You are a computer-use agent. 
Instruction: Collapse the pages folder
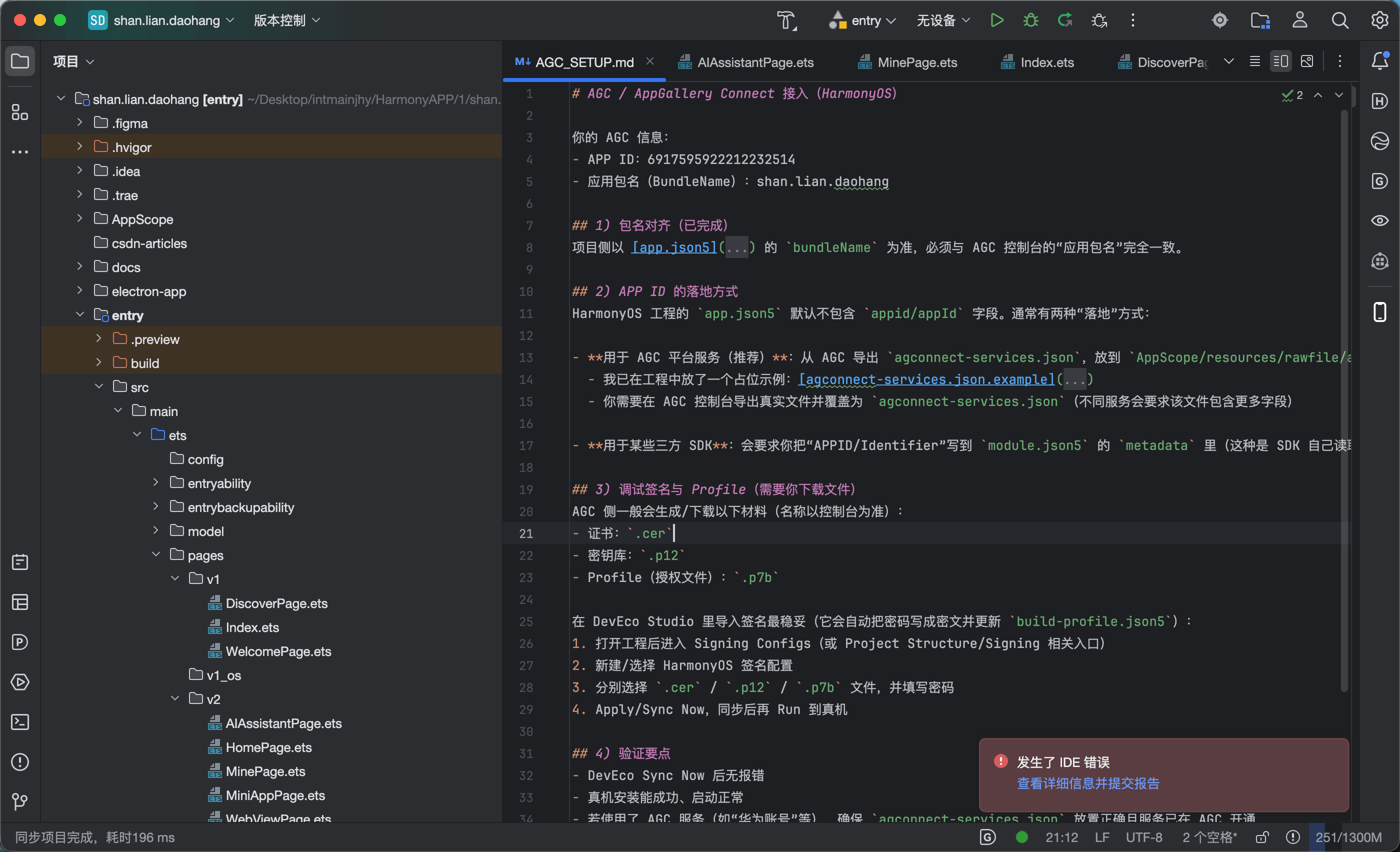[155, 554]
